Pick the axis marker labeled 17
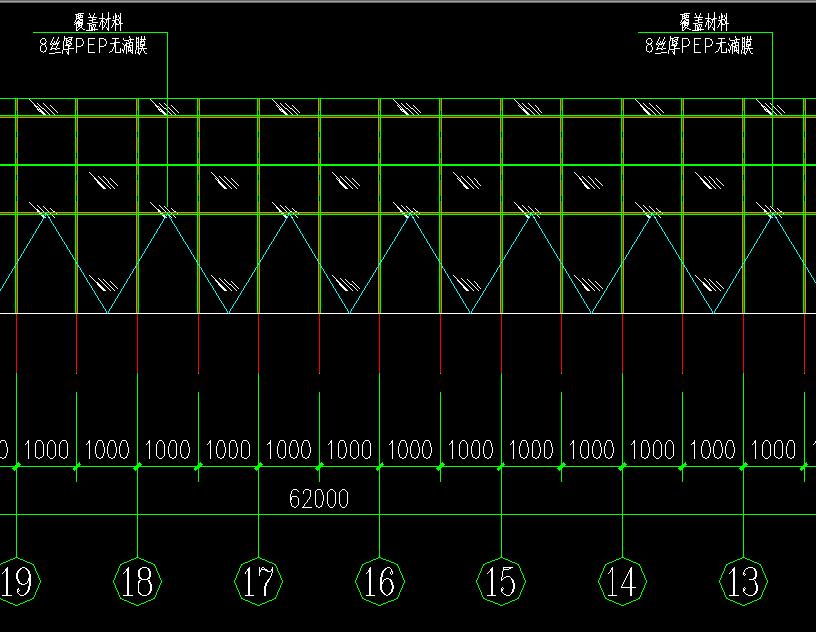Screen dimensions: 816x632 tap(259, 581)
